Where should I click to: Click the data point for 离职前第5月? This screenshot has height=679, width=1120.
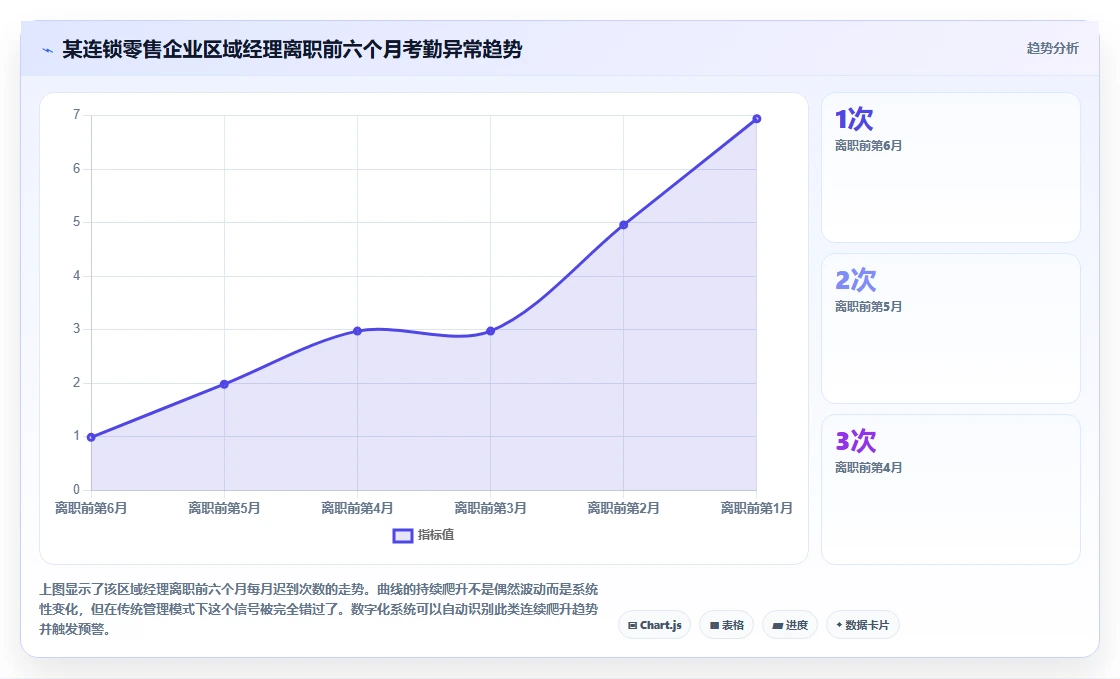point(224,384)
